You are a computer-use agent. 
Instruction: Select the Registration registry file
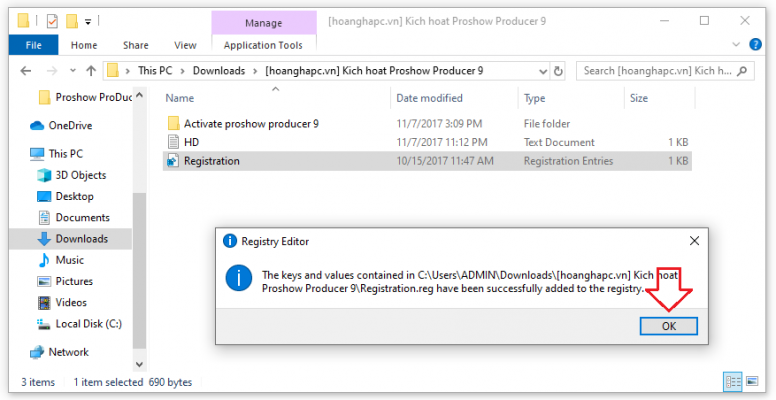coord(211,160)
